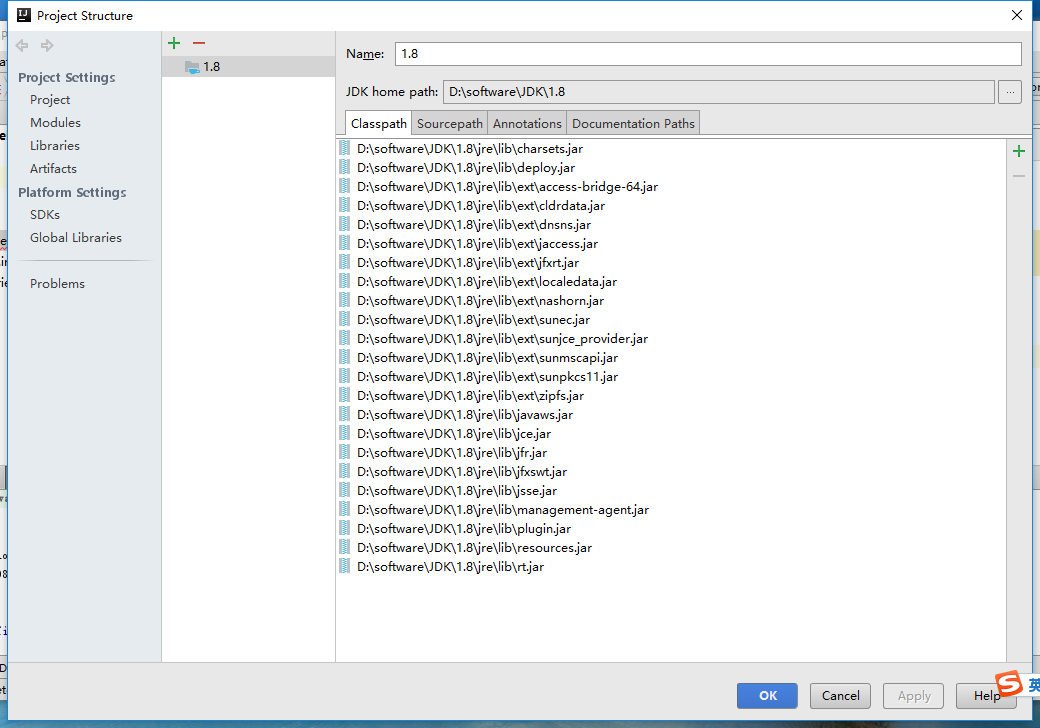Click the Help button

tap(986, 696)
